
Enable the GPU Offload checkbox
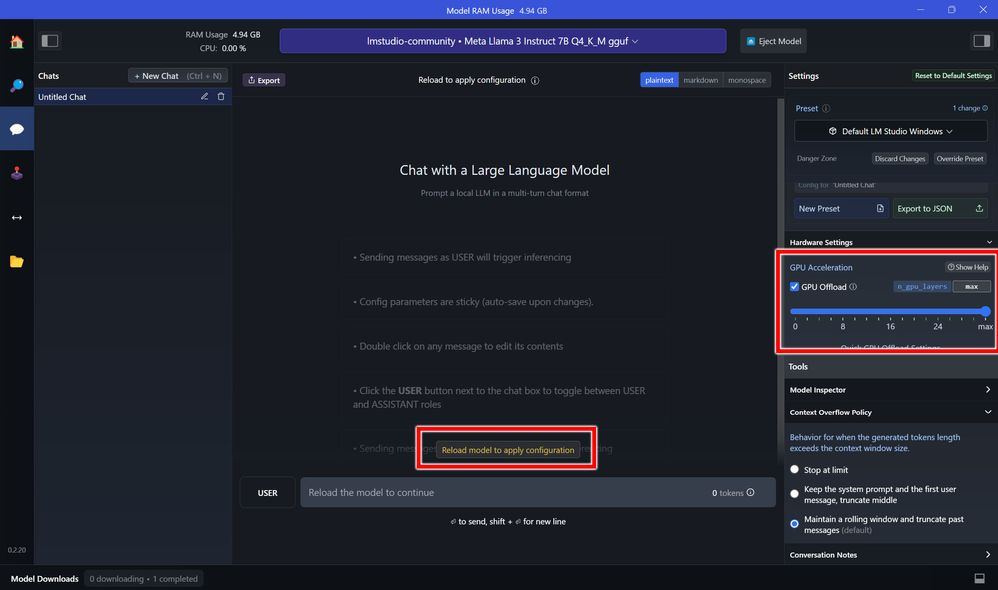coord(794,286)
